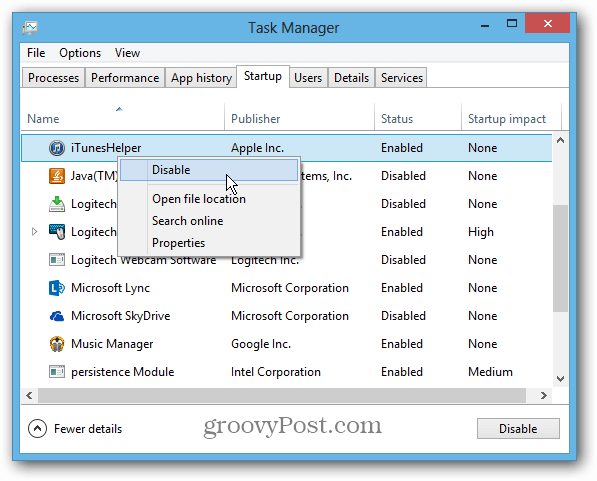Viewport: 597px width, 481px height.
Task: Click the Microsoft Lync icon
Action: [57, 288]
